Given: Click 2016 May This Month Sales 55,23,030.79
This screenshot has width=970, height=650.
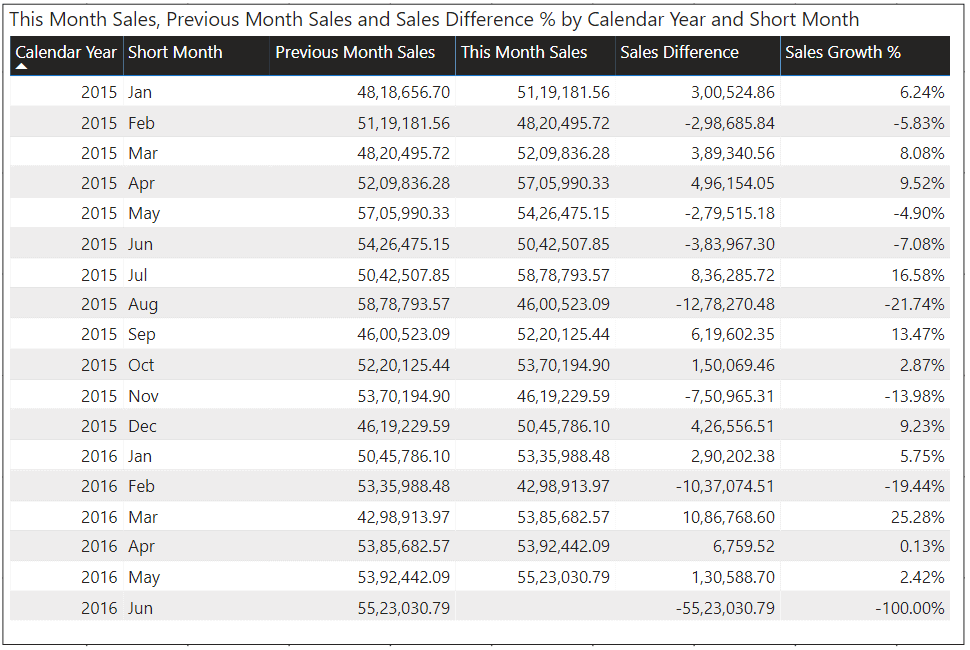Looking at the screenshot, I should coord(563,577).
